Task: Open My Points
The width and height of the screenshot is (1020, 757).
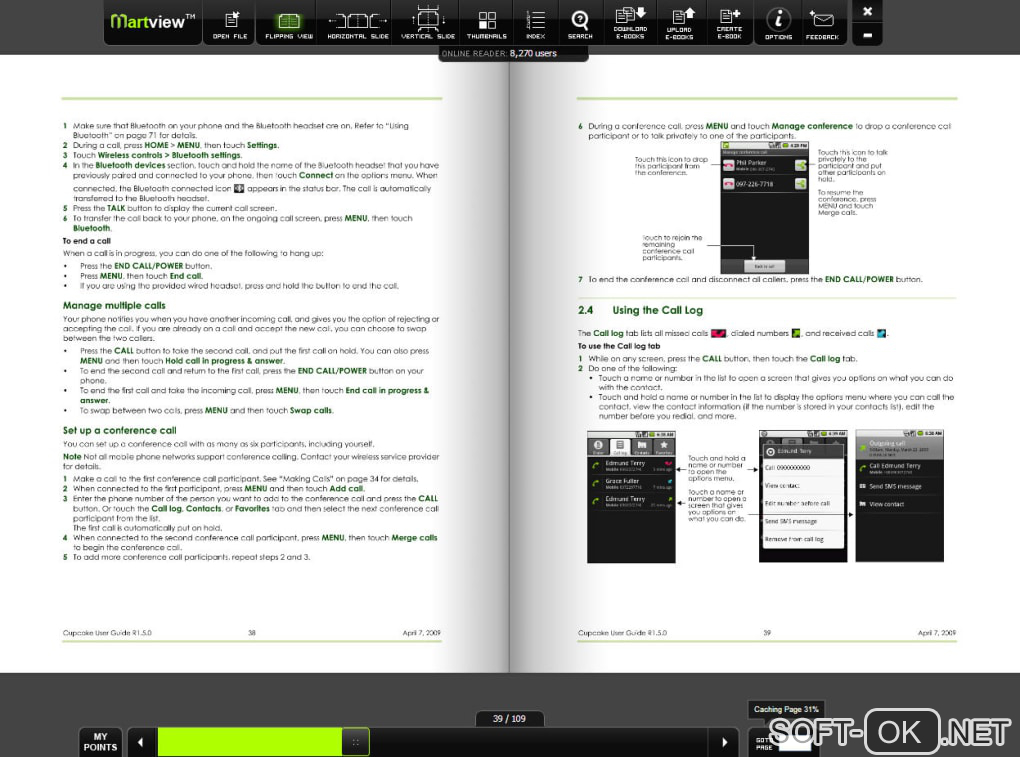Action: [100, 742]
